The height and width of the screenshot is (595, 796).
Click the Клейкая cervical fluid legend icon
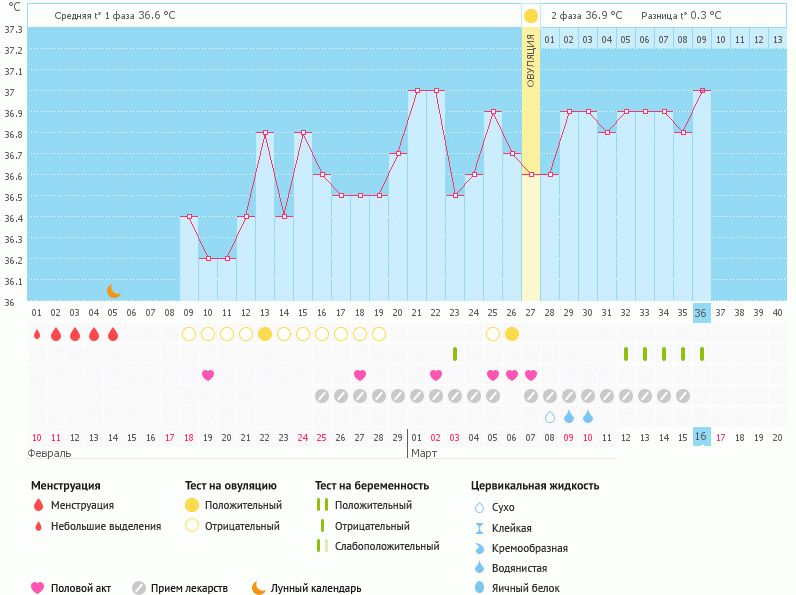tap(479, 528)
